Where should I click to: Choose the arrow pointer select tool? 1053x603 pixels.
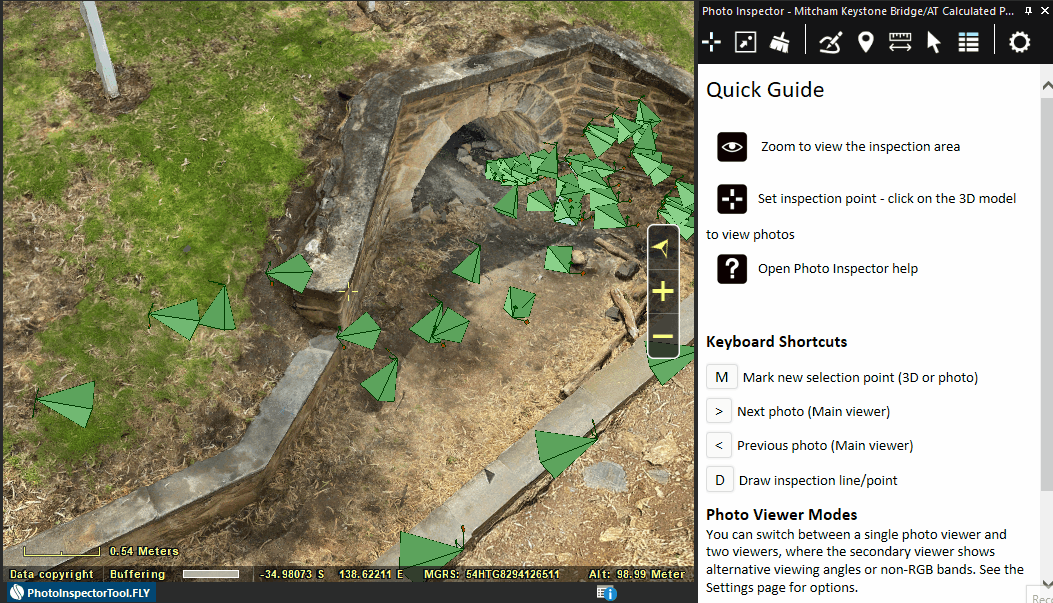pos(933,42)
